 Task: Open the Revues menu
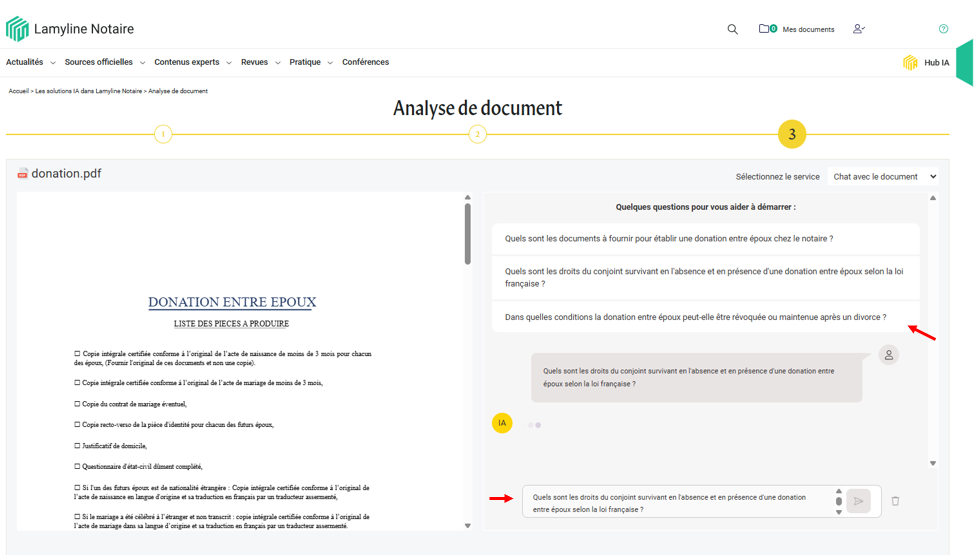[x=260, y=62]
